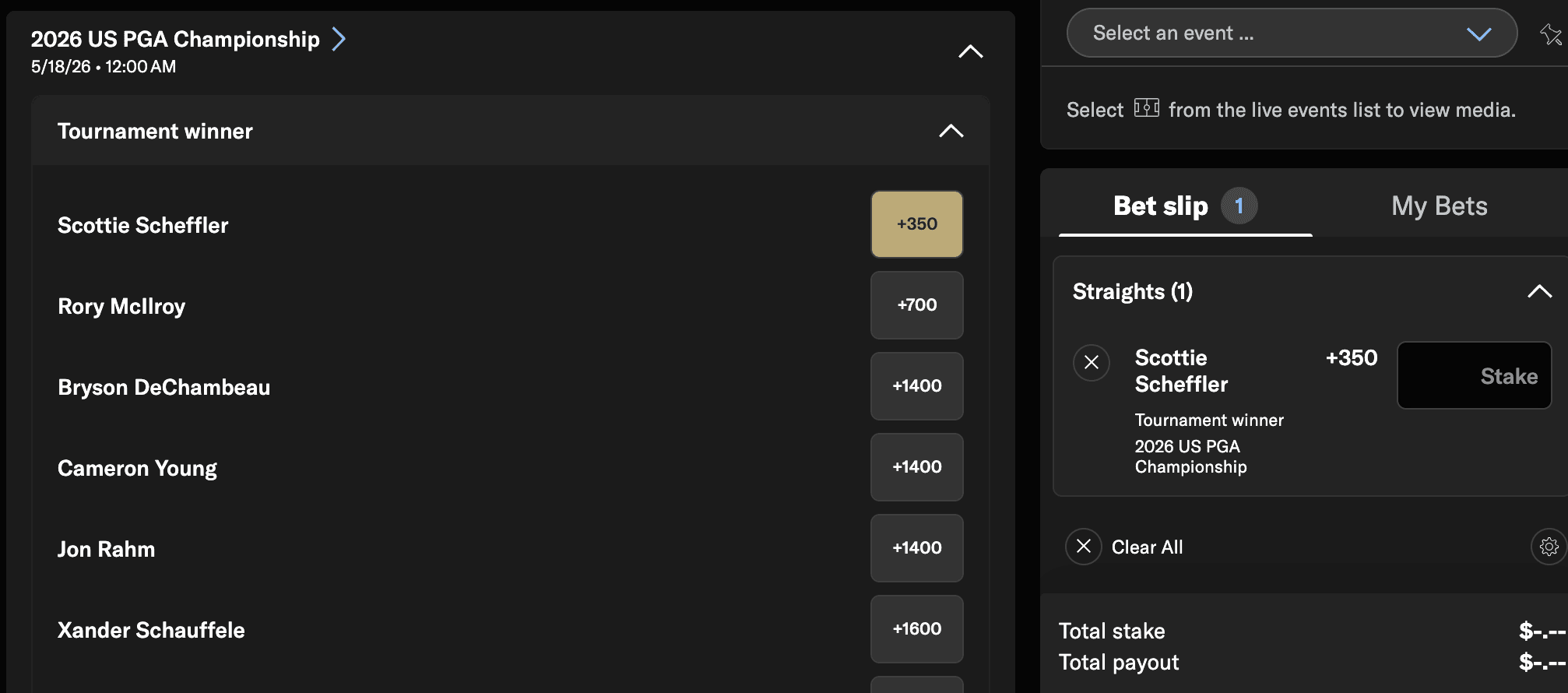Click the Bryson DeChambeau player name
1568x693 pixels.
tap(164, 387)
